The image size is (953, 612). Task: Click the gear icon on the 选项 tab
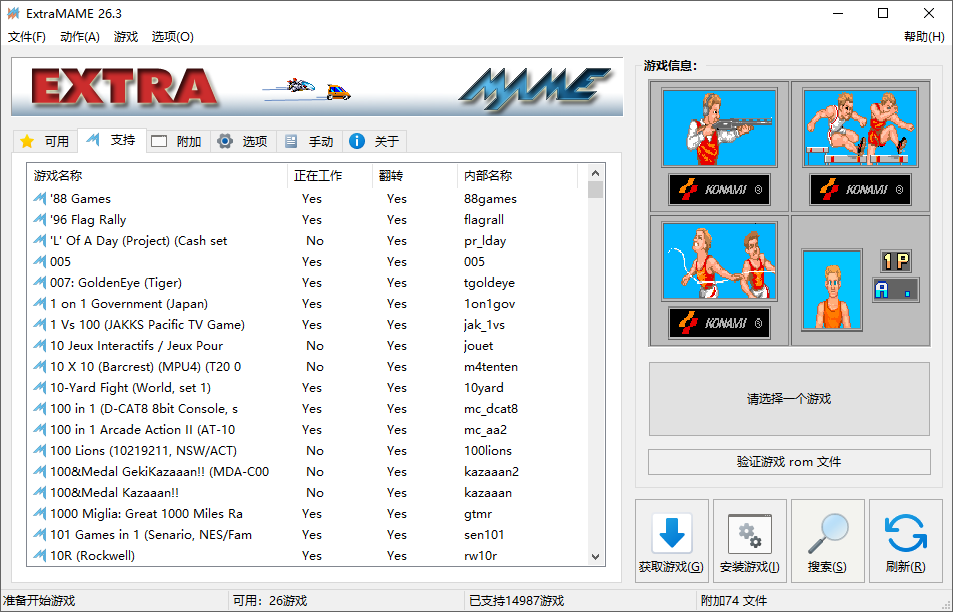coord(226,140)
